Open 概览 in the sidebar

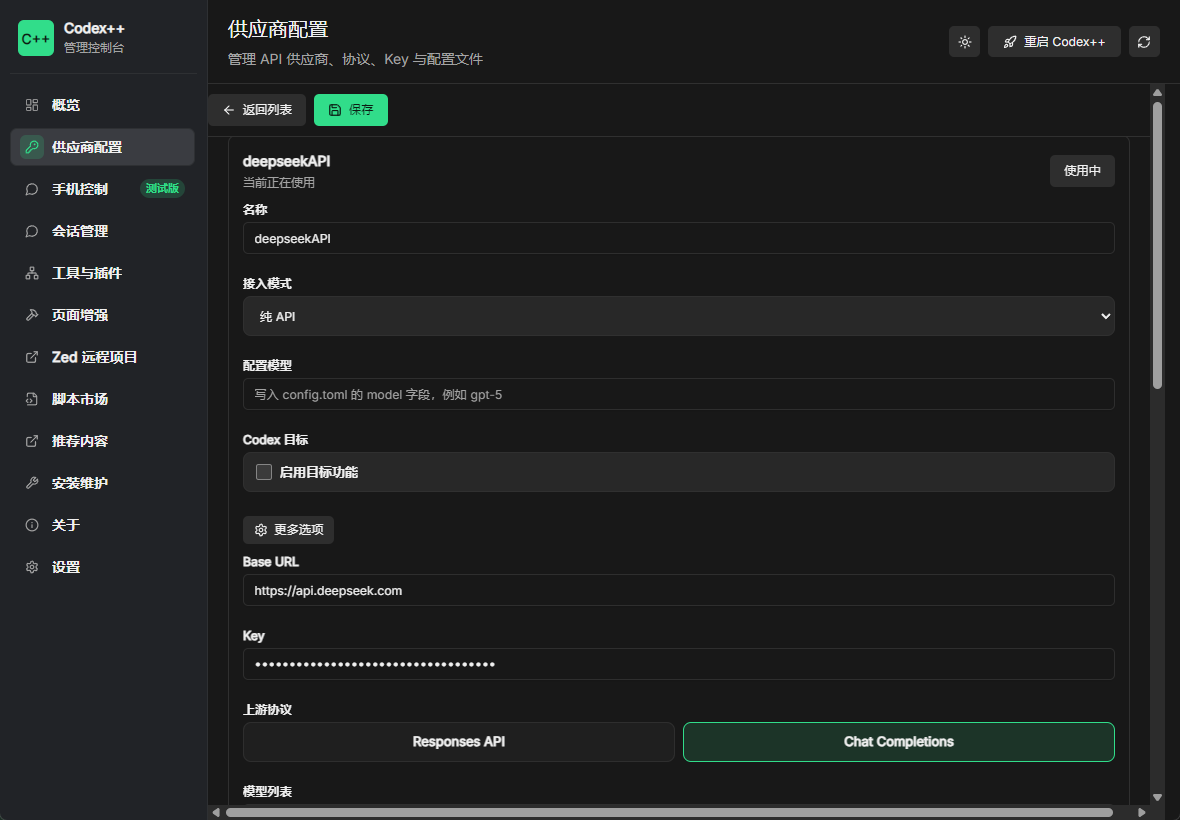click(x=102, y=105)
